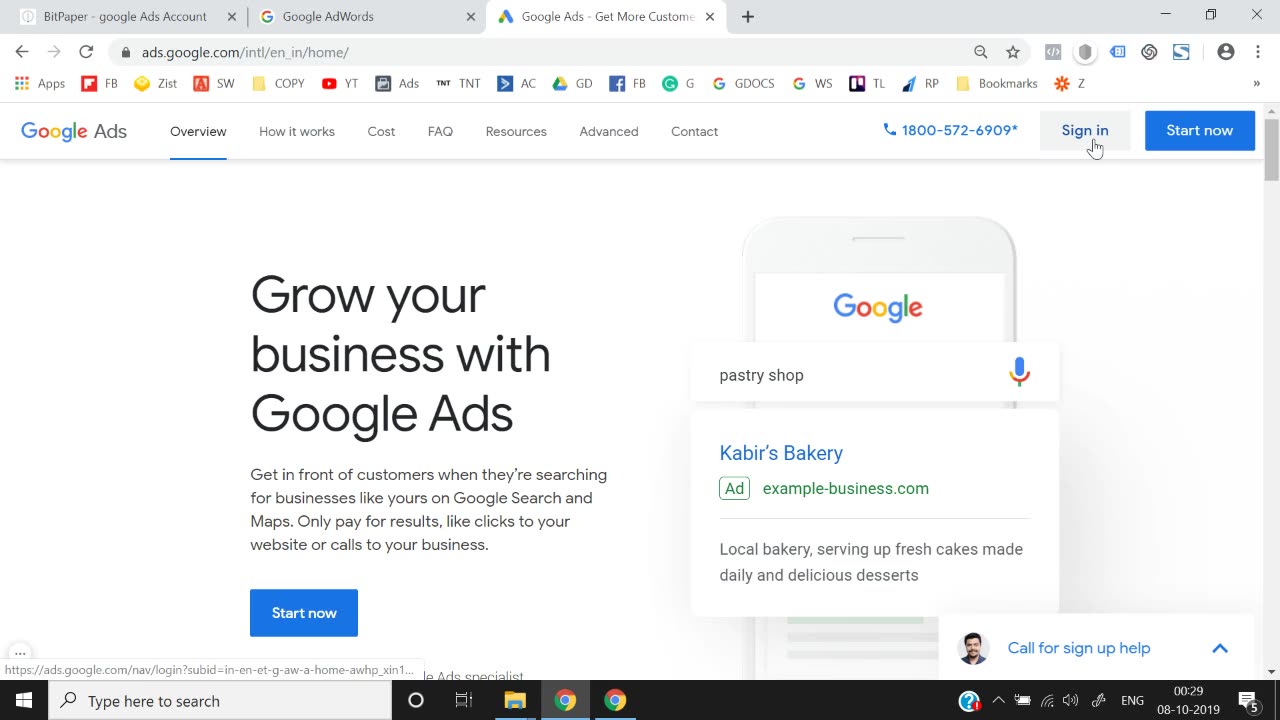Close the Google Ads browser tab
The image size is (1280, 720).
coord(710,17)
